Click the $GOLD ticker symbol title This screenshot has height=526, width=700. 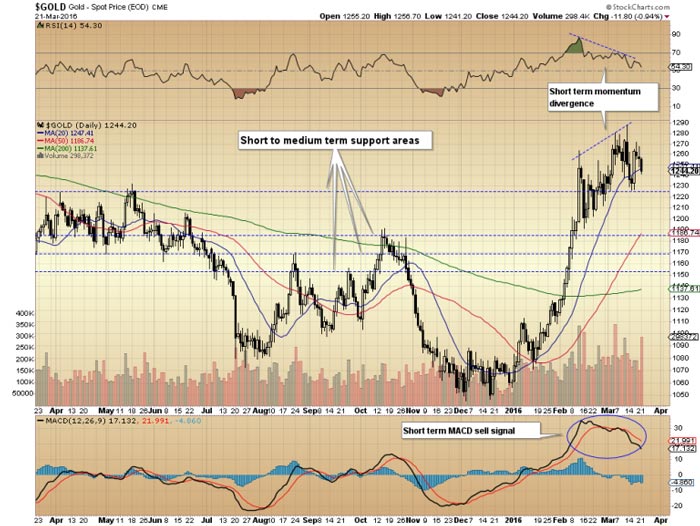tap(51, 7)
